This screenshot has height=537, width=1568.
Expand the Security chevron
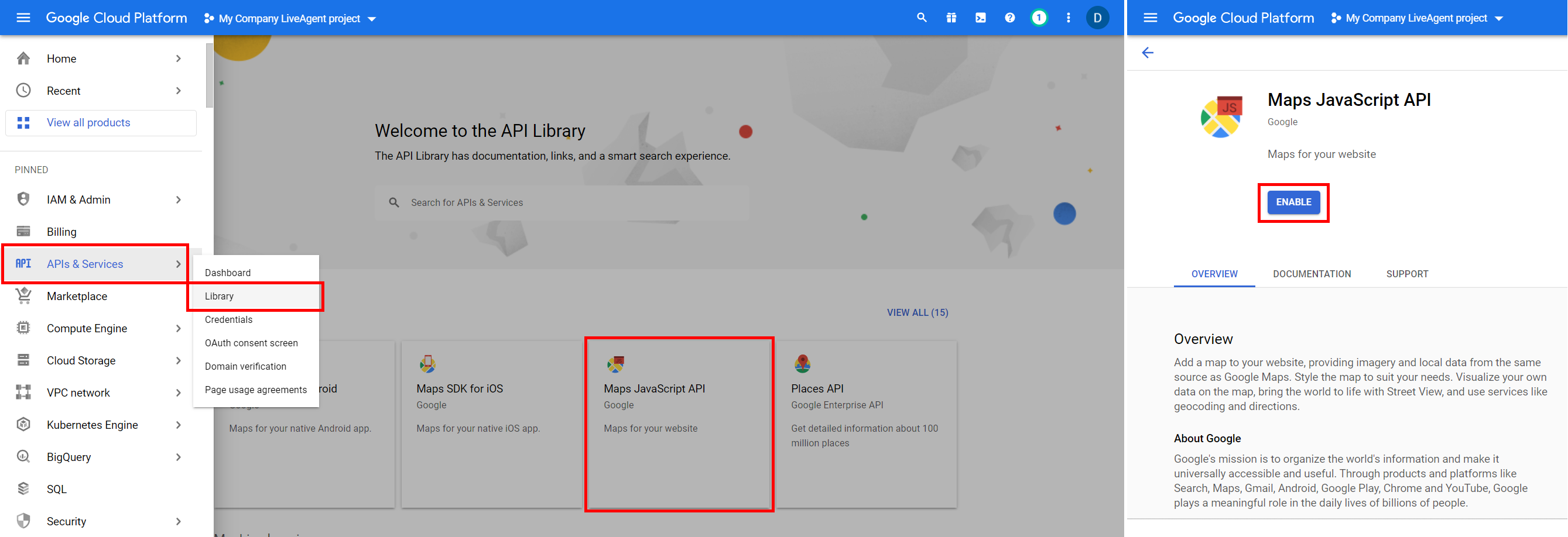179,521
